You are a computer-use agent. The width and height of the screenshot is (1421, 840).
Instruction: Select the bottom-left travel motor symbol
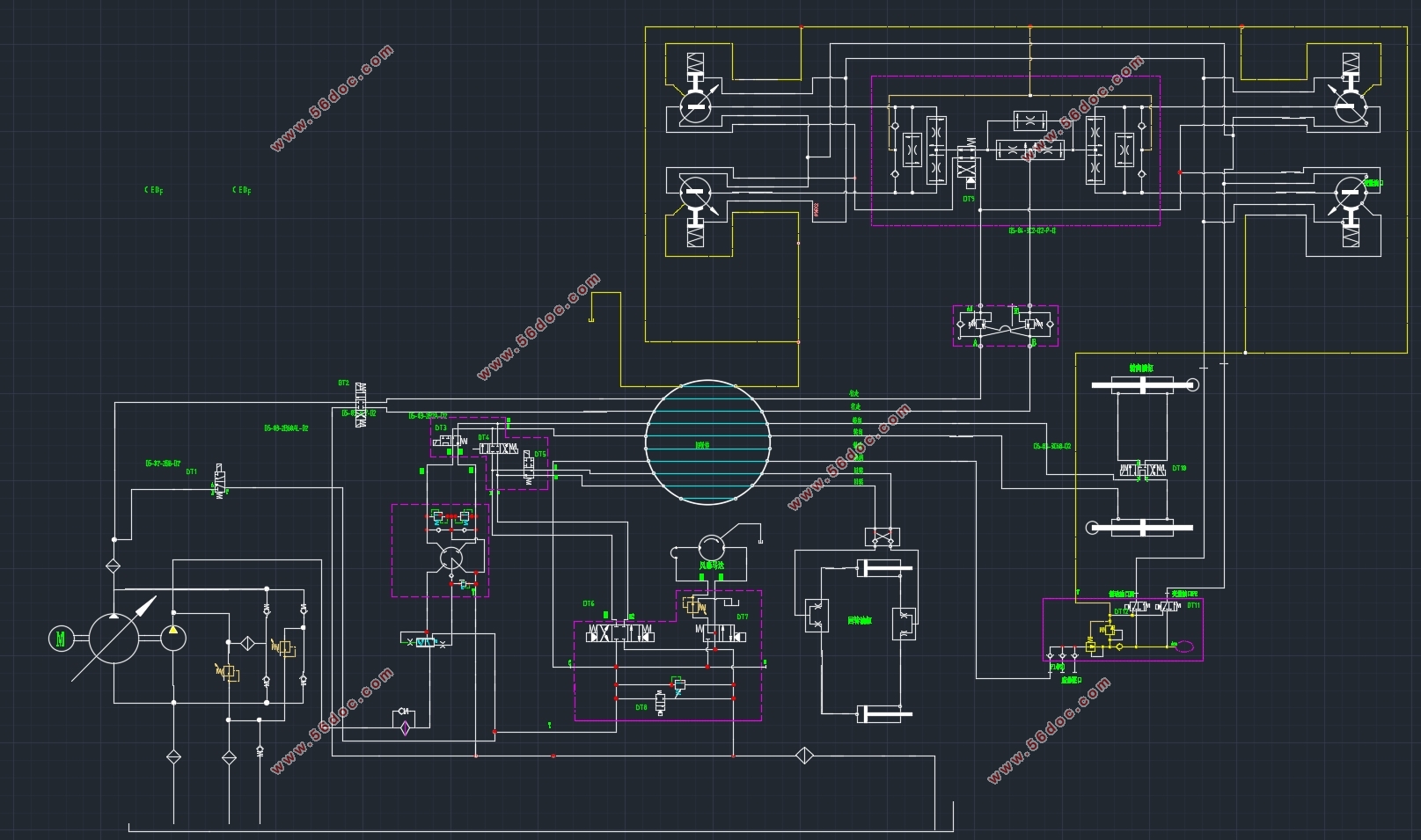click(697, 191)
